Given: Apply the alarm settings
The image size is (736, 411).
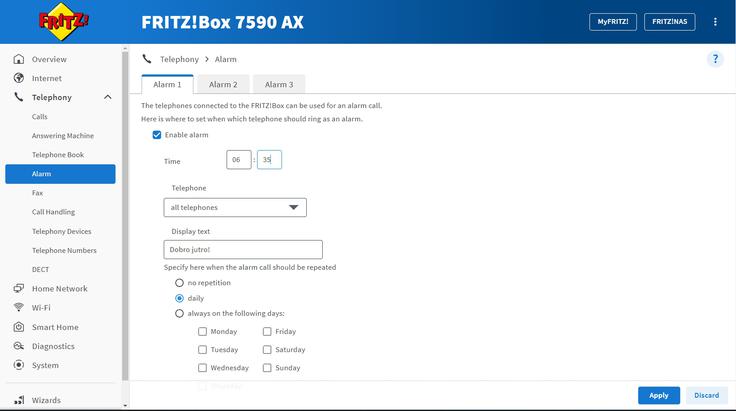Looking at the screenshot, I should click(x=659, y=396).
